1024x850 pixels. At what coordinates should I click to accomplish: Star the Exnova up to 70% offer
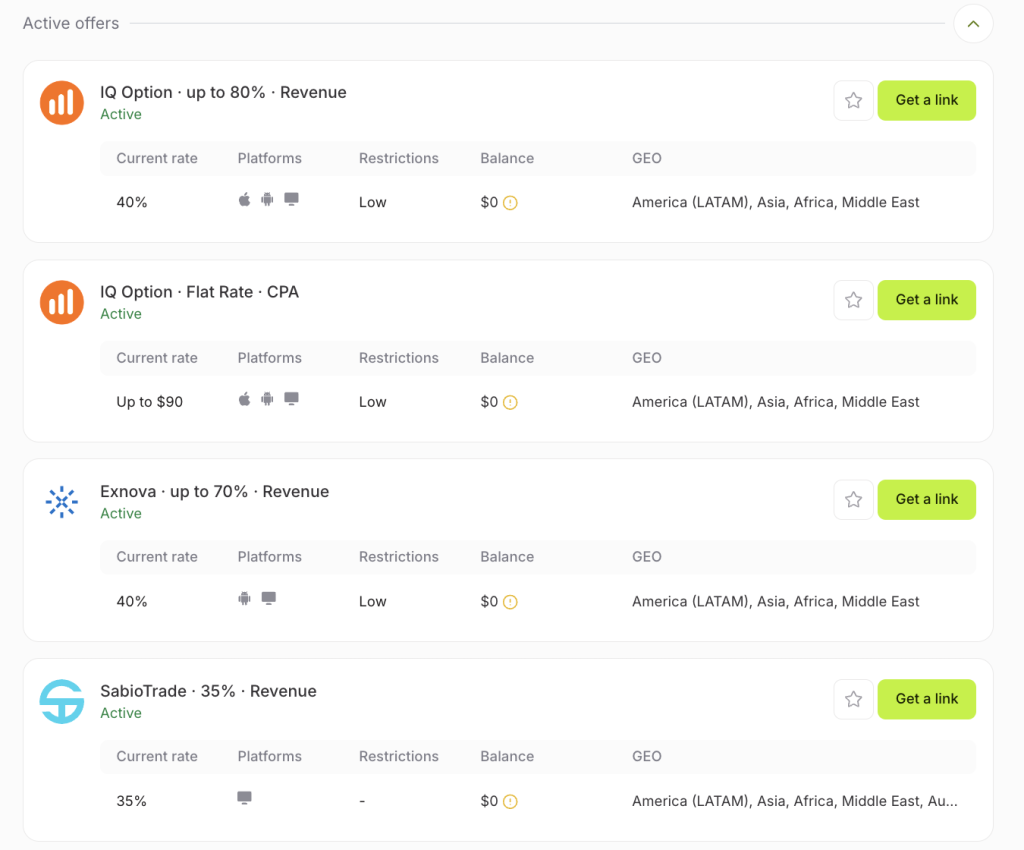(853, 500)
